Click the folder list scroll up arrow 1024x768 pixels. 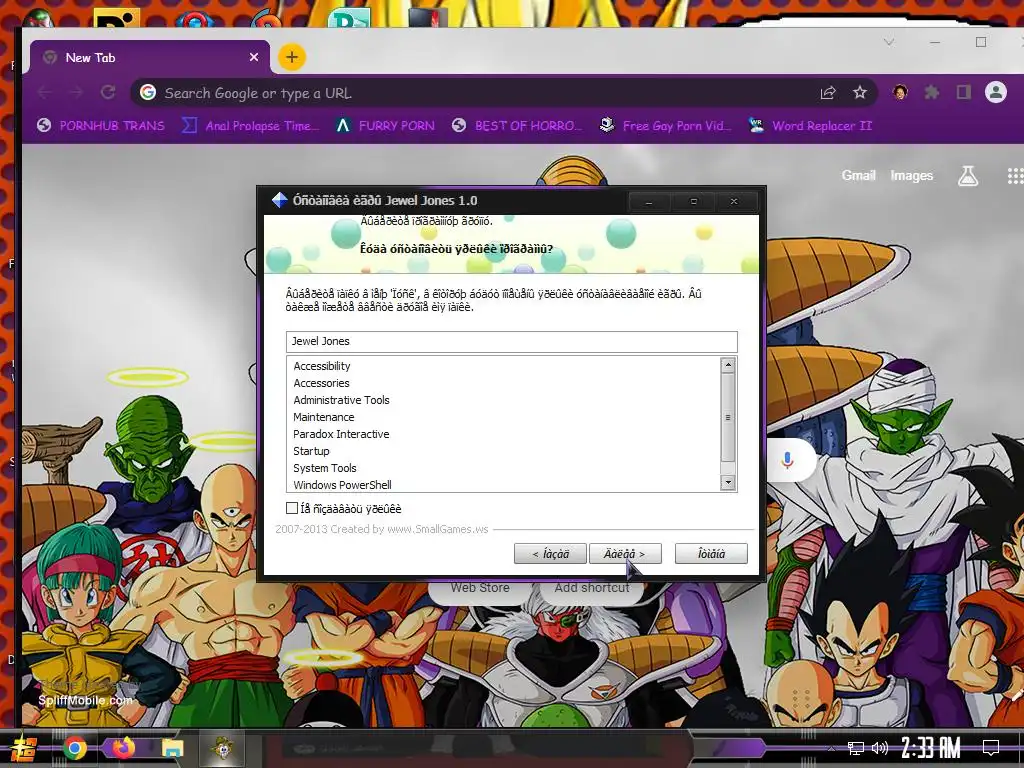[x=728, y=365]
